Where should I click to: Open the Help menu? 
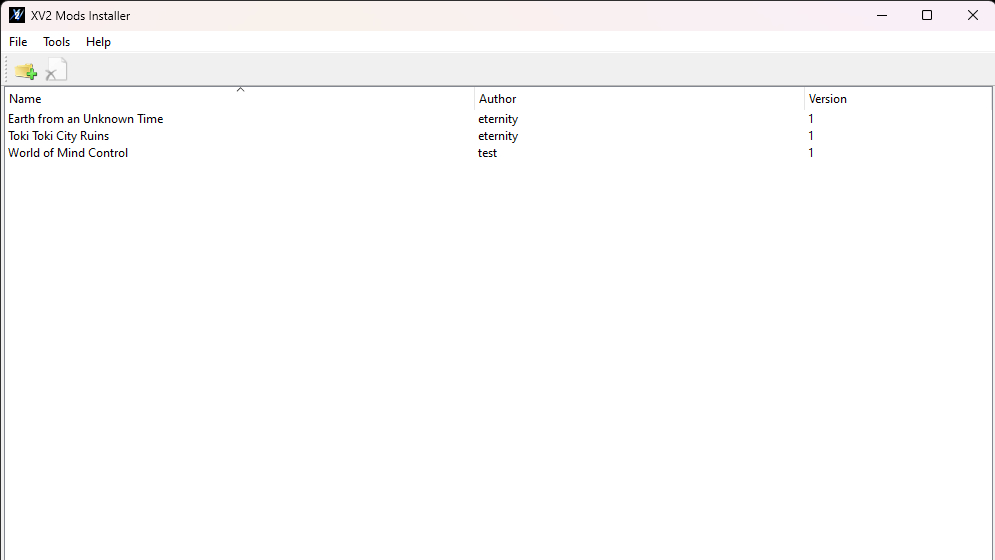click(x=98, y=42)
